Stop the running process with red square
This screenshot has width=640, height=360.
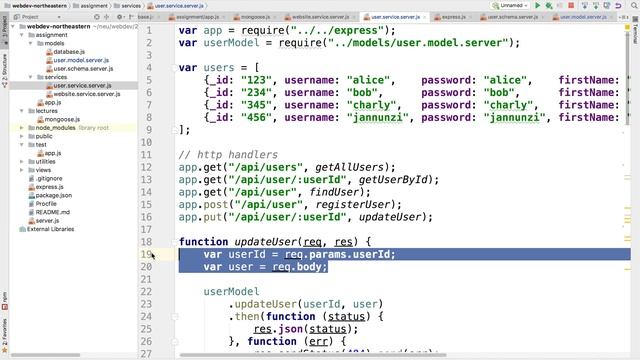(x=571, y=5)
